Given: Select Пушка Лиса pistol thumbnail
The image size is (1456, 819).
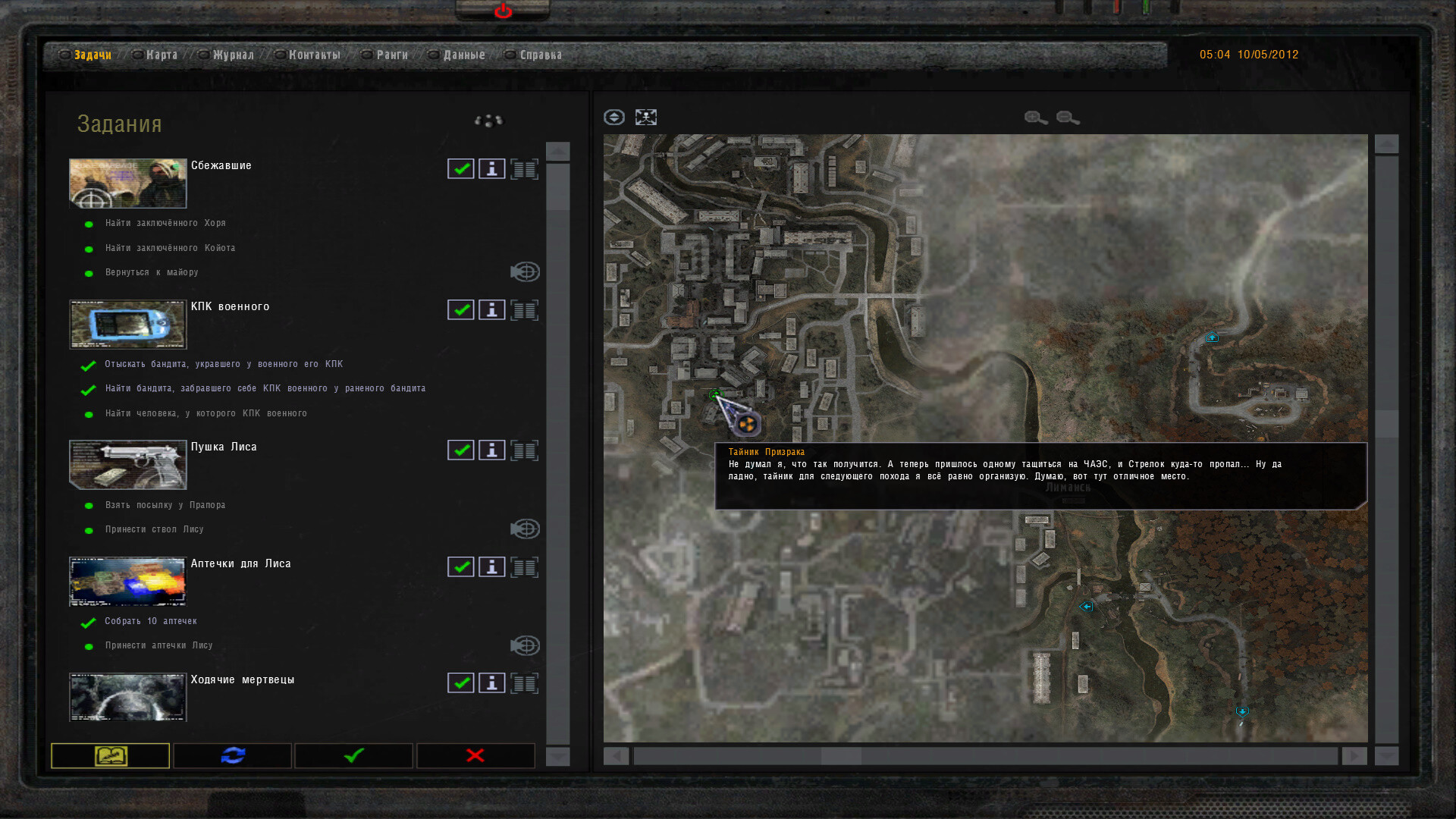Looking at the screenshot, I should point(127,464).
